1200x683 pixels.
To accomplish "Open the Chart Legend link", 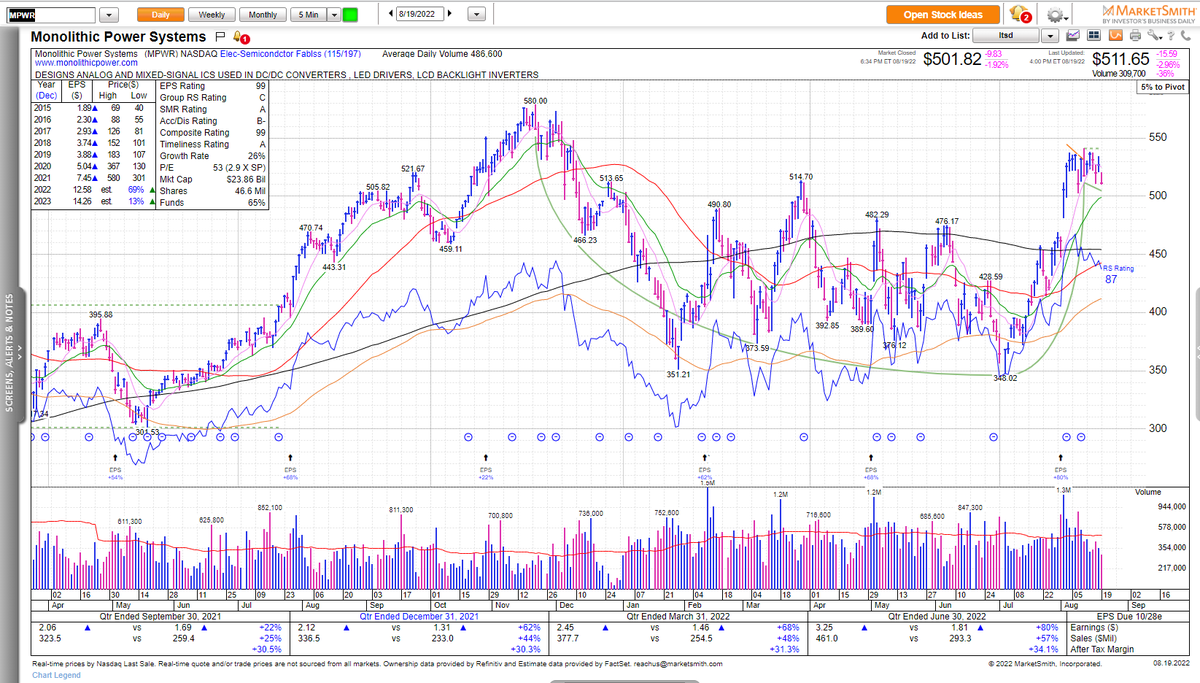I will click(58, 676).
